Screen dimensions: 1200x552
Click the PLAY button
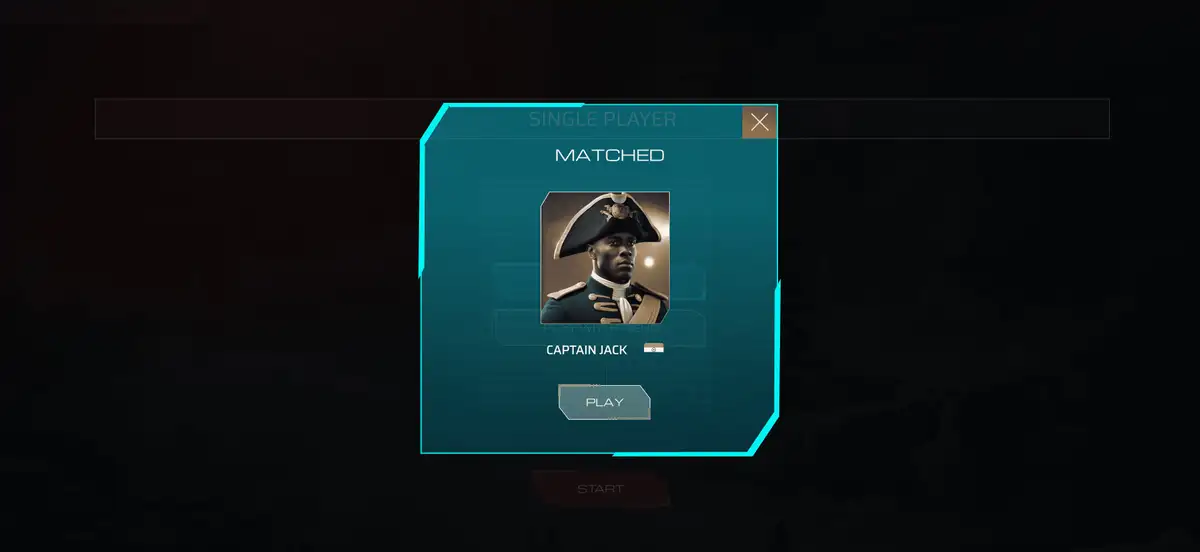604,402
